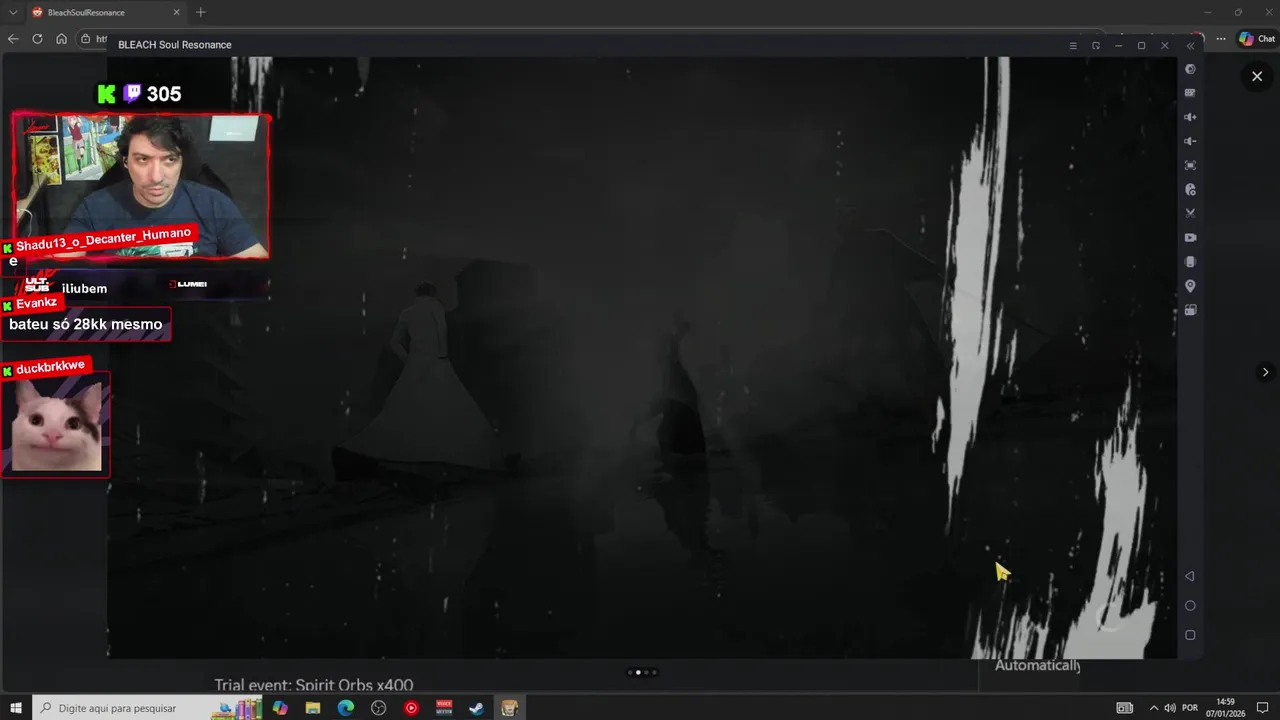Viewport: 1280px width, 720px height.
Task: Tap Android home circle button
Action: click(x=1190, y=606)
